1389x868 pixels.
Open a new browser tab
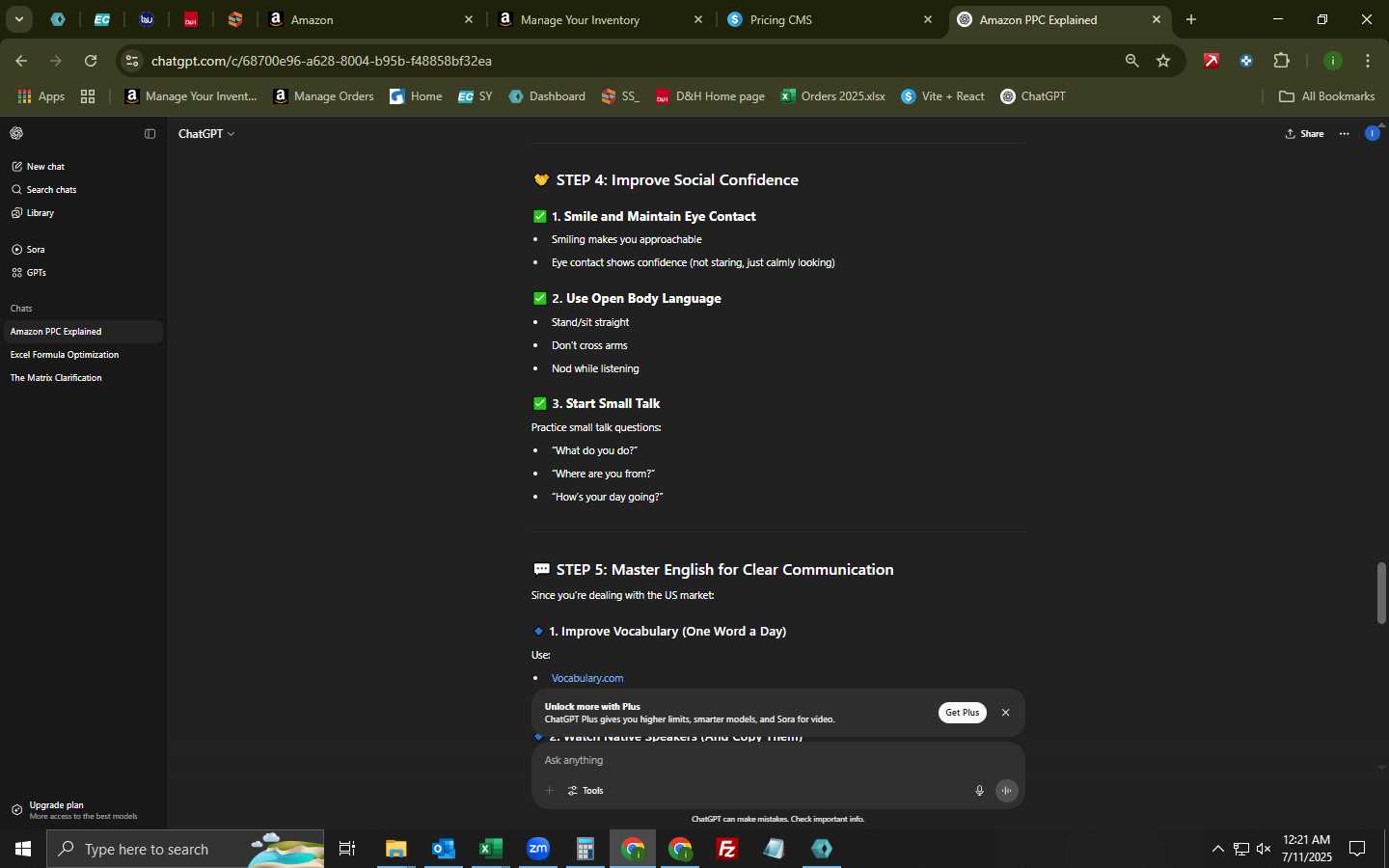tap(1191, 19)
